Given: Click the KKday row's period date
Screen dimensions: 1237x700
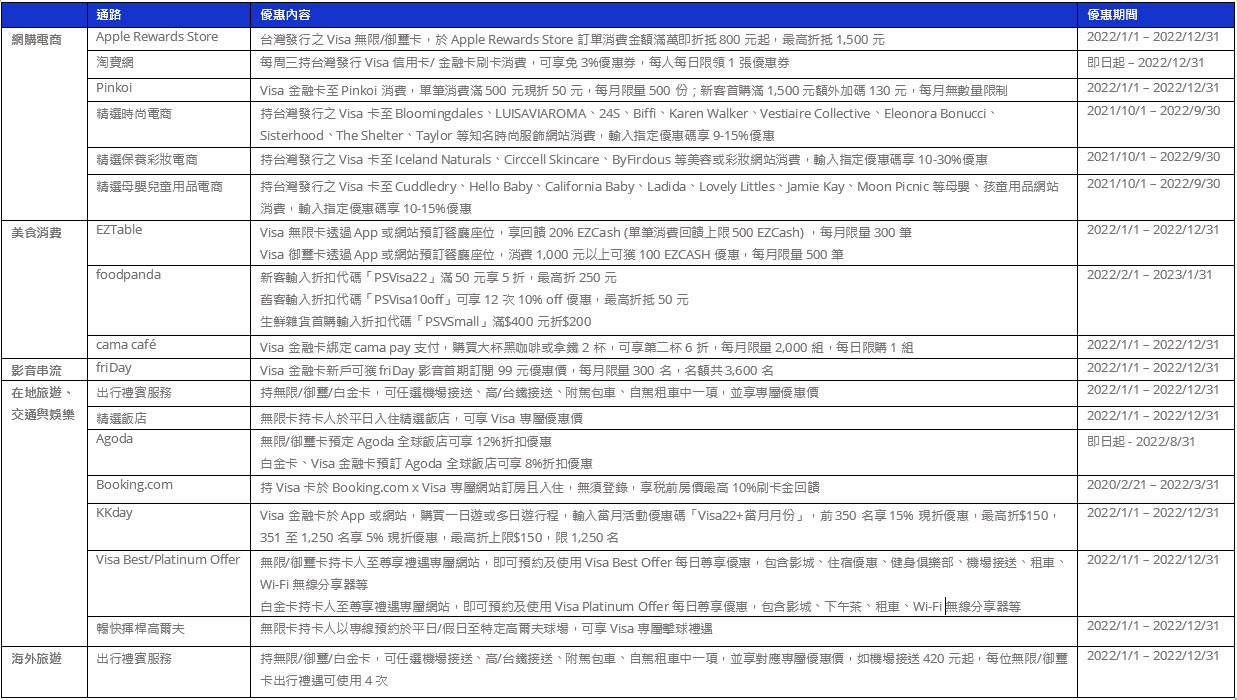Looking at the screenshot, I should [x=1153, y=513].
